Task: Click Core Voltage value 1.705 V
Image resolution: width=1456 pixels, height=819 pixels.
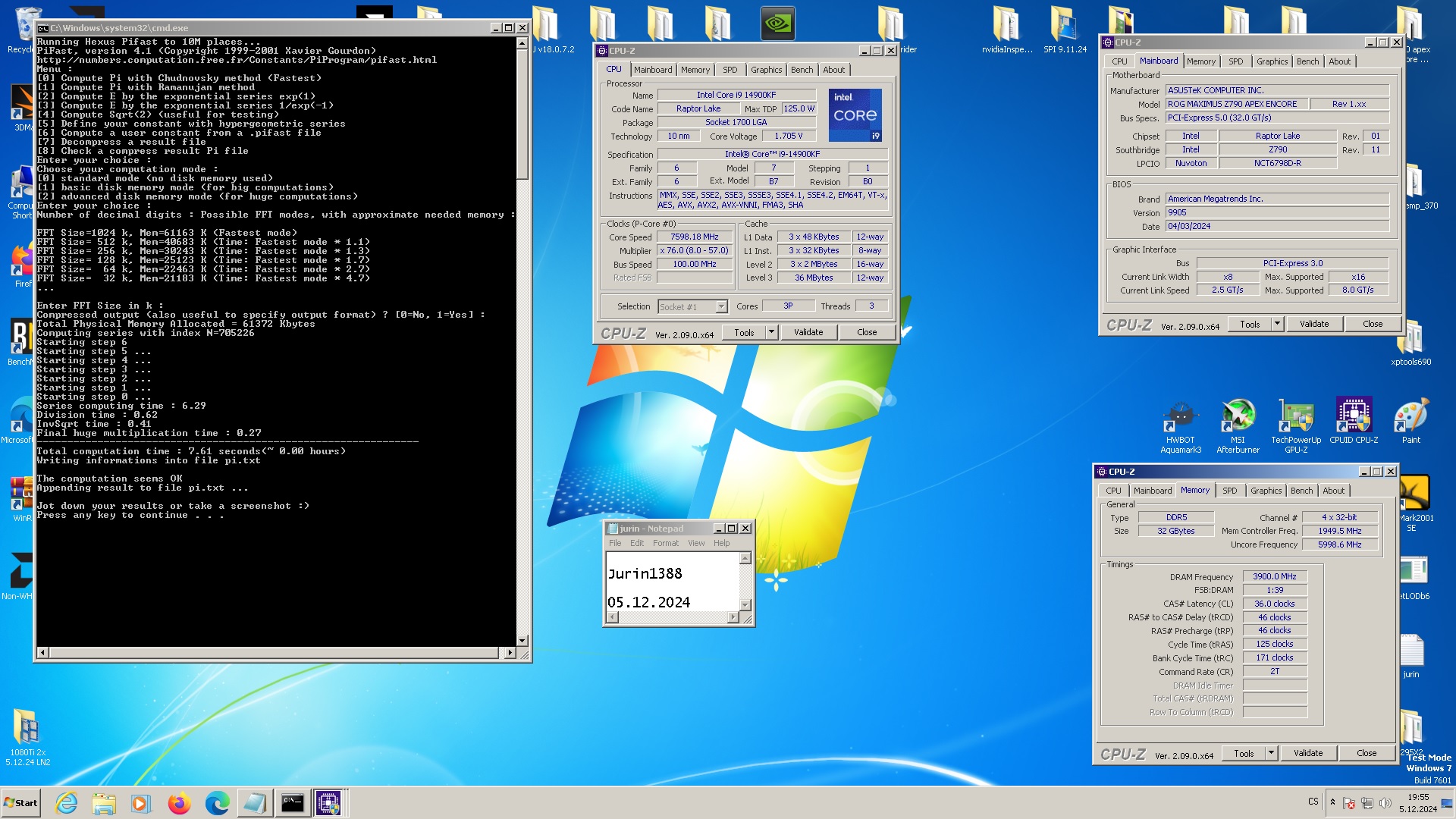Action: coord(788,136)
